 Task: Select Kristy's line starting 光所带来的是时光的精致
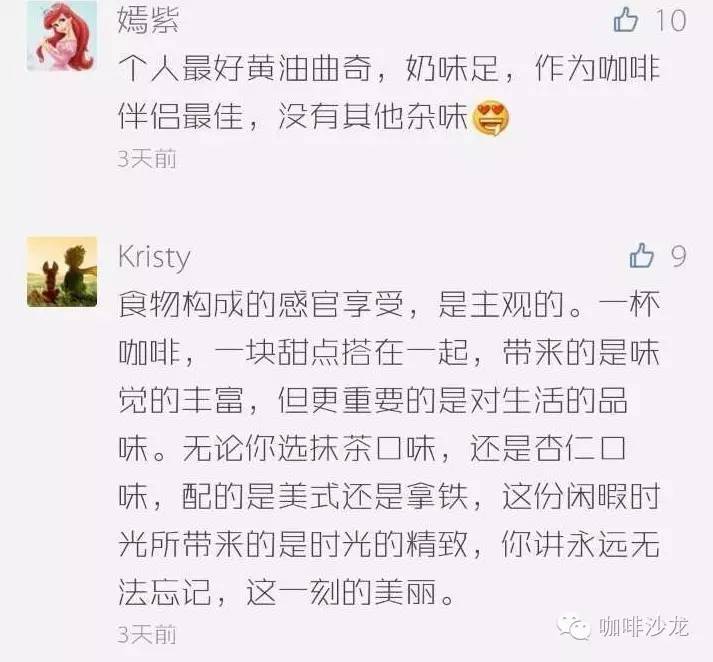pos(389,544)
